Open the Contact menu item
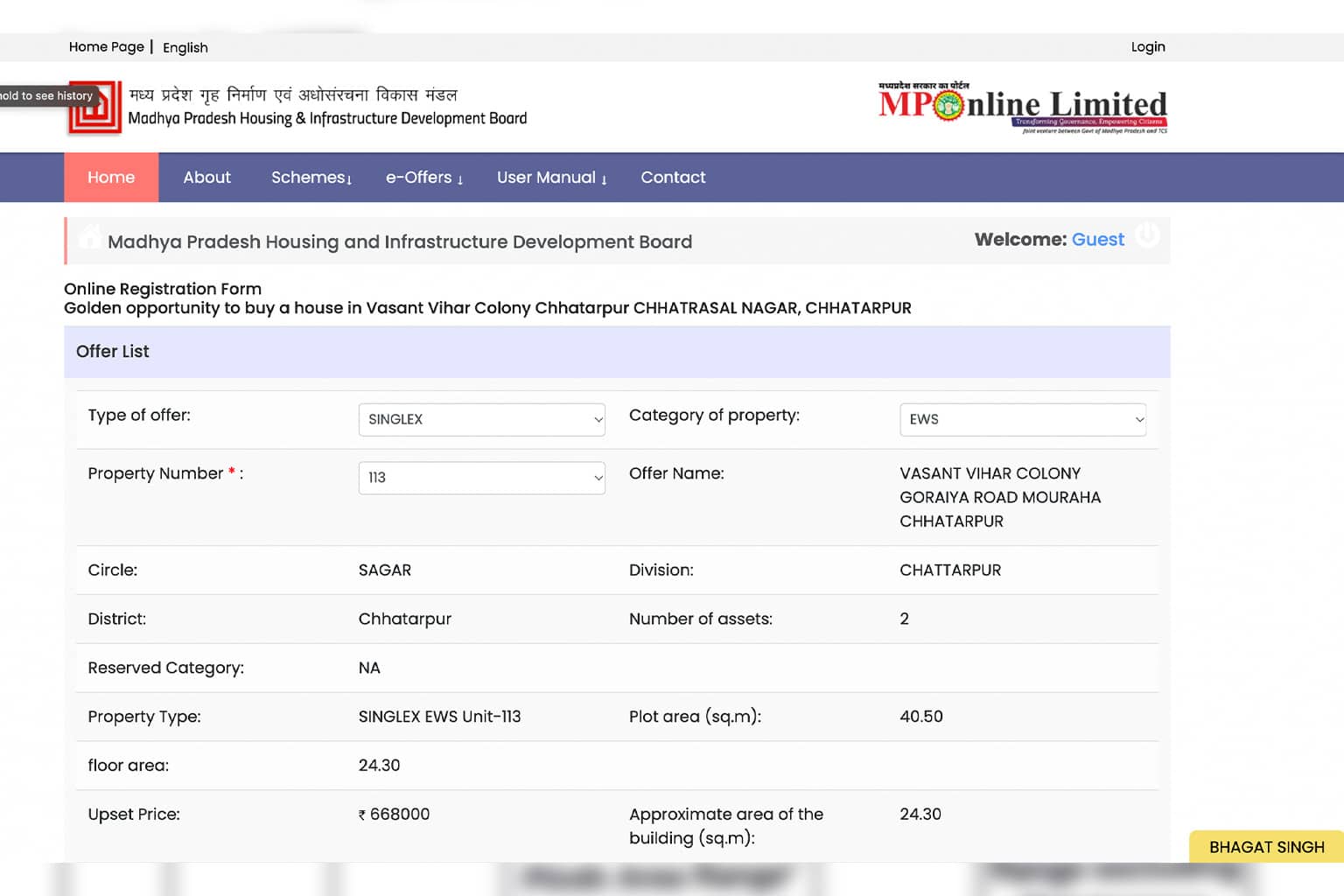 click(x=673, y=178)
